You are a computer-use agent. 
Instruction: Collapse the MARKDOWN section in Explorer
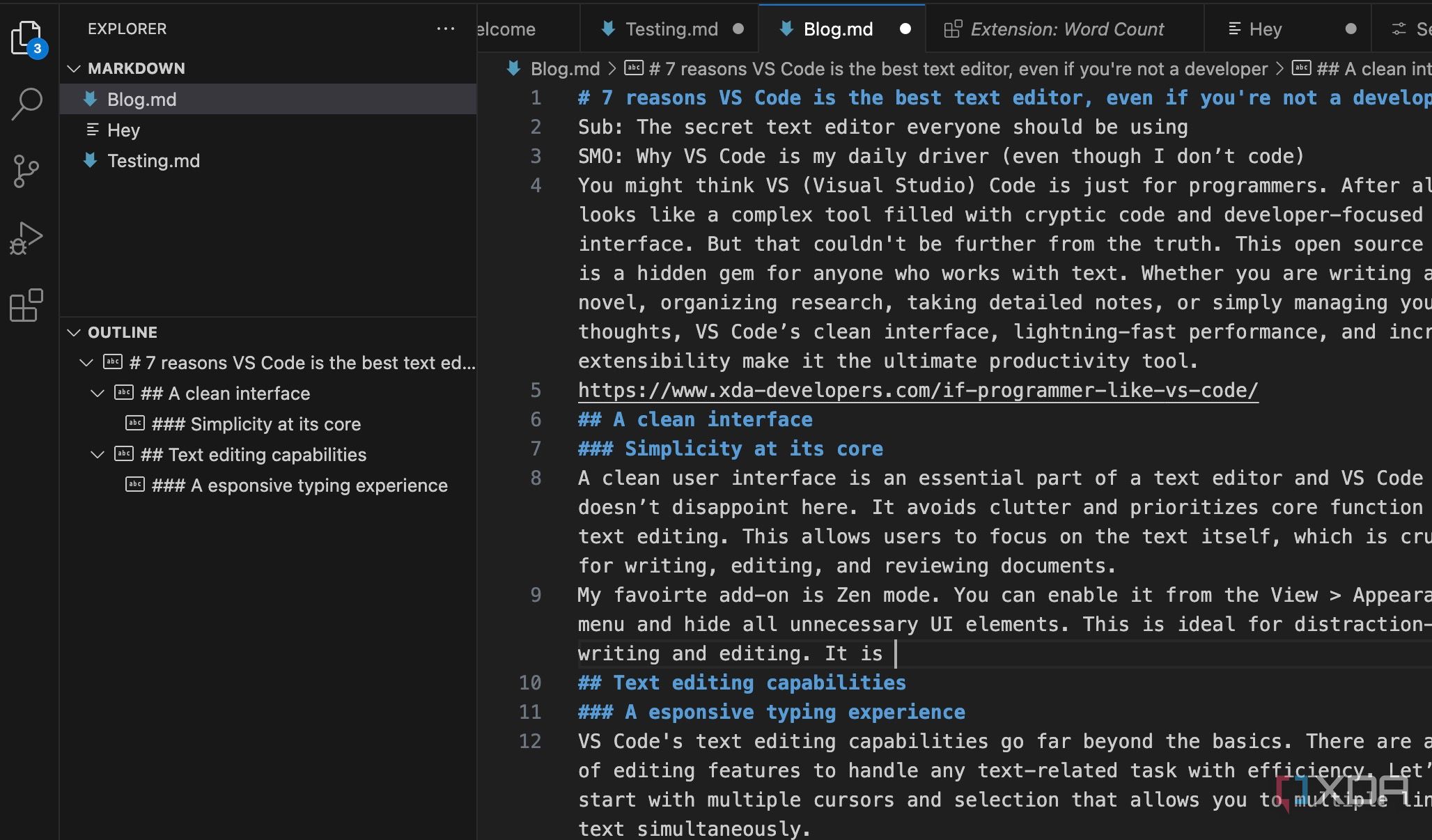[x=75, y=68]
